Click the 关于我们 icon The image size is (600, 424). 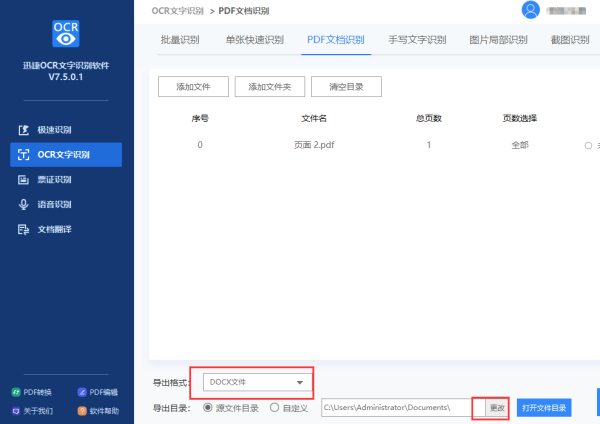tap(16, 411)
